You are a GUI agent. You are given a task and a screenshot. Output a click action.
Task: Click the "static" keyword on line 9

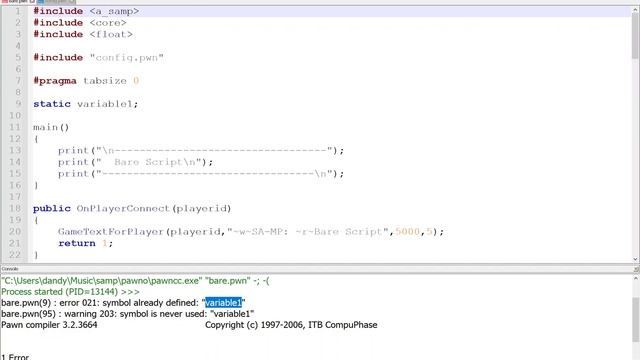52,104
